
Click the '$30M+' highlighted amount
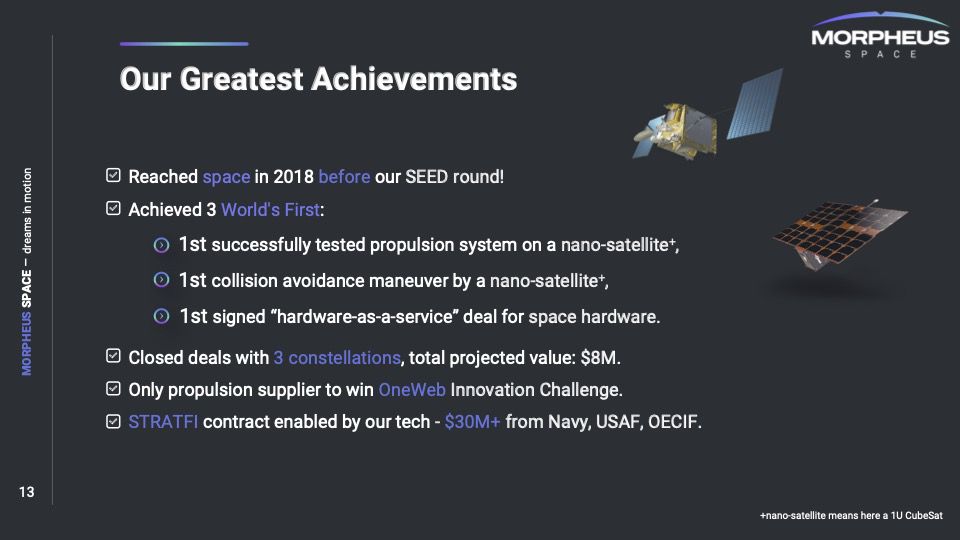tap(472, 422)
